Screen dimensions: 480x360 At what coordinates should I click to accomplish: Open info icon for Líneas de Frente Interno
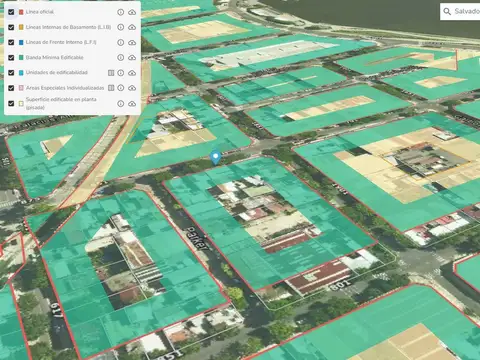[x=121, y=43]
